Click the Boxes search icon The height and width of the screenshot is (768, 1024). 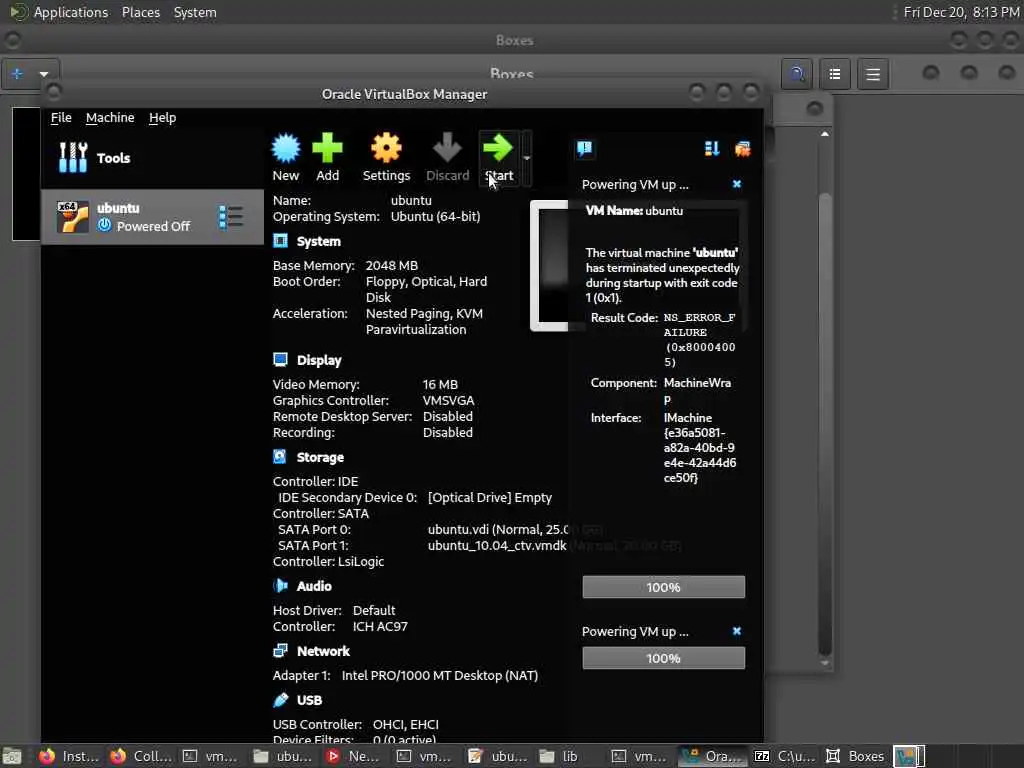(x=797, y=74)
